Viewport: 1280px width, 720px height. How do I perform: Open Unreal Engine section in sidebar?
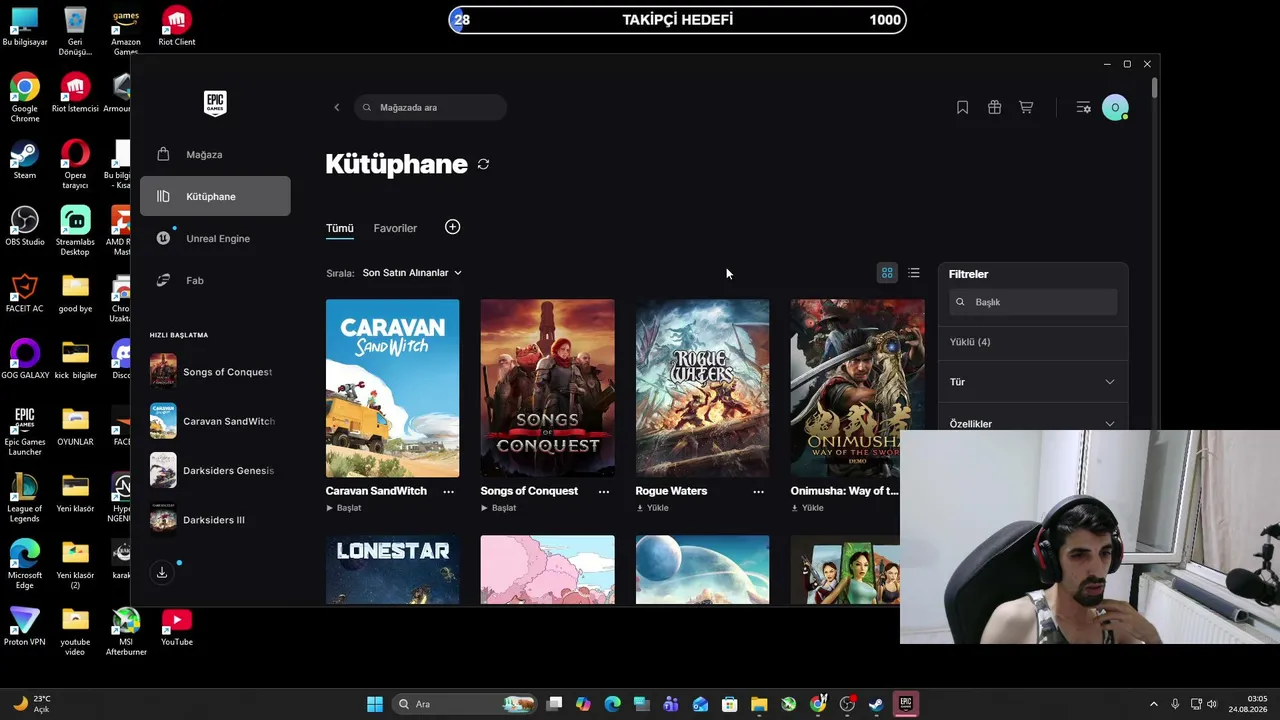click(215, 239)
